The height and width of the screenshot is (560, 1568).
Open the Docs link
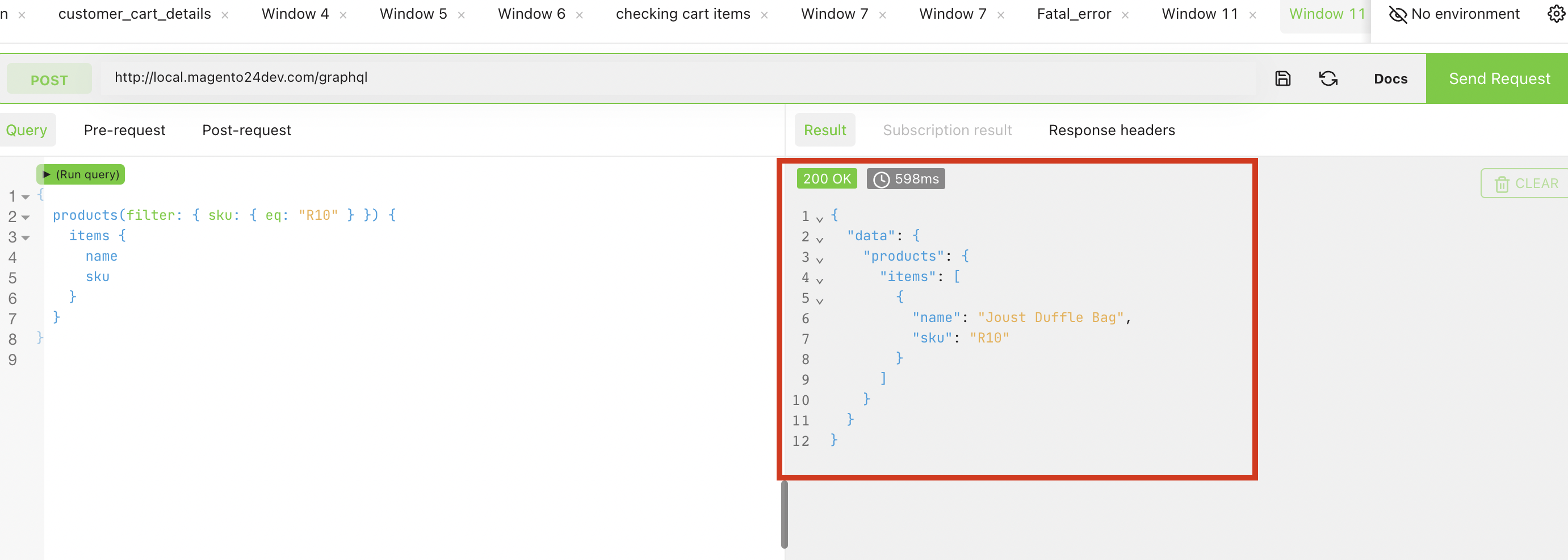pos(1390,78)
